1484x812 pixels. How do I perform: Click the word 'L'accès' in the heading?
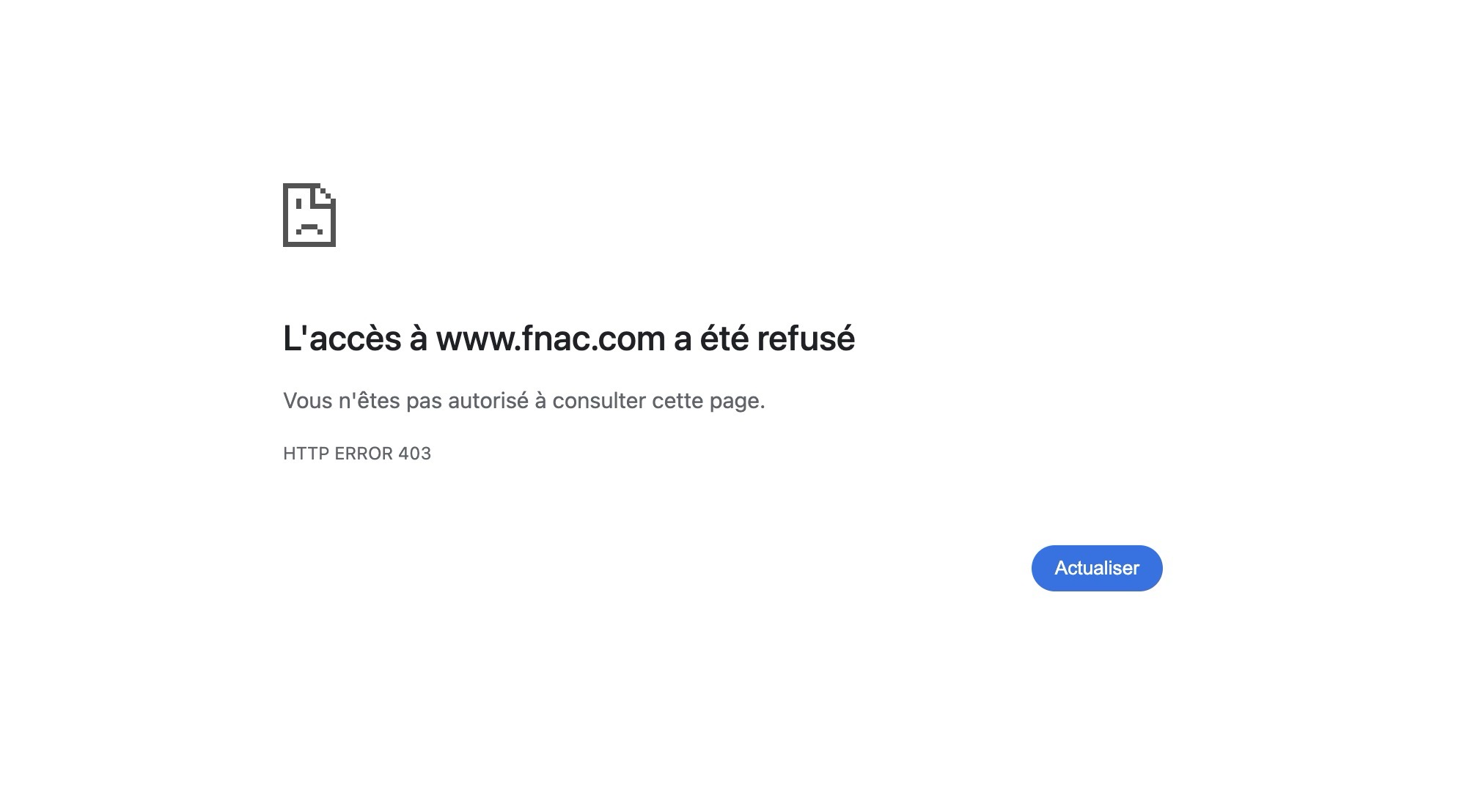pyautogui.click(x=342, y=339)
